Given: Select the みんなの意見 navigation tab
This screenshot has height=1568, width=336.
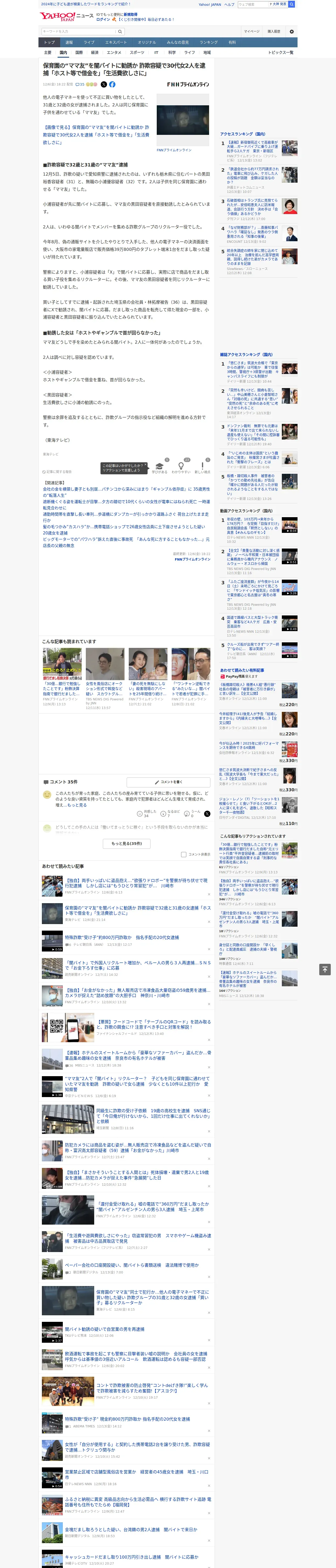Looking at the screenshot, I should click(x=177, y=43).
